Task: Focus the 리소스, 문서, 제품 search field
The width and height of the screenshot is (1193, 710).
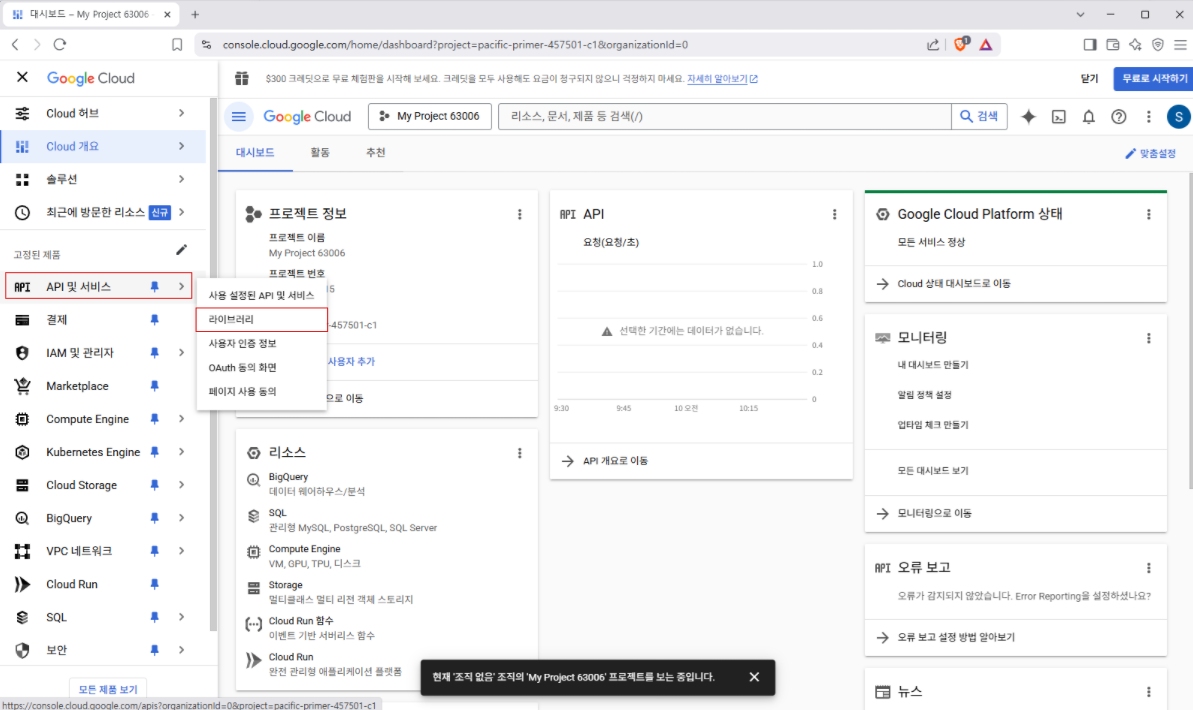Action: pos(724,116)
